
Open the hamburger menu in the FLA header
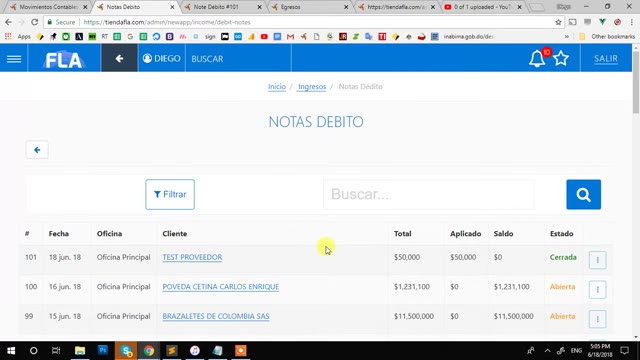click(14, 59)
